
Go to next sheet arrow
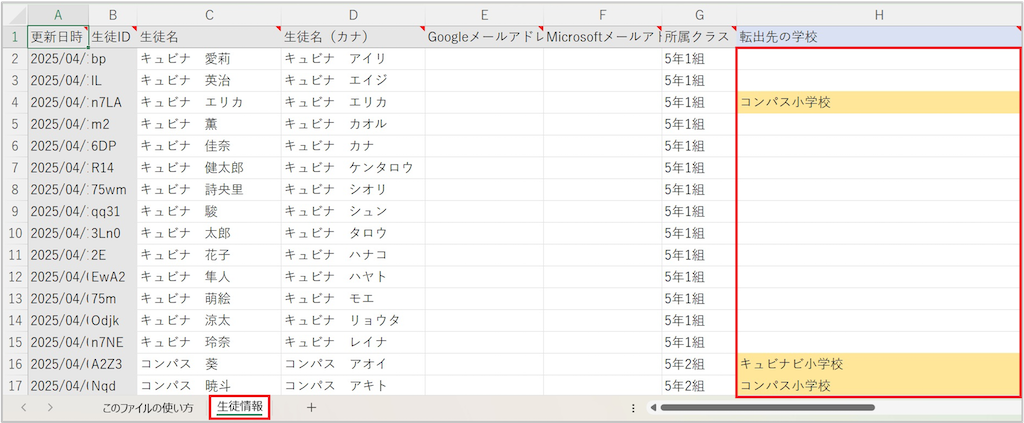pos(50,407)
